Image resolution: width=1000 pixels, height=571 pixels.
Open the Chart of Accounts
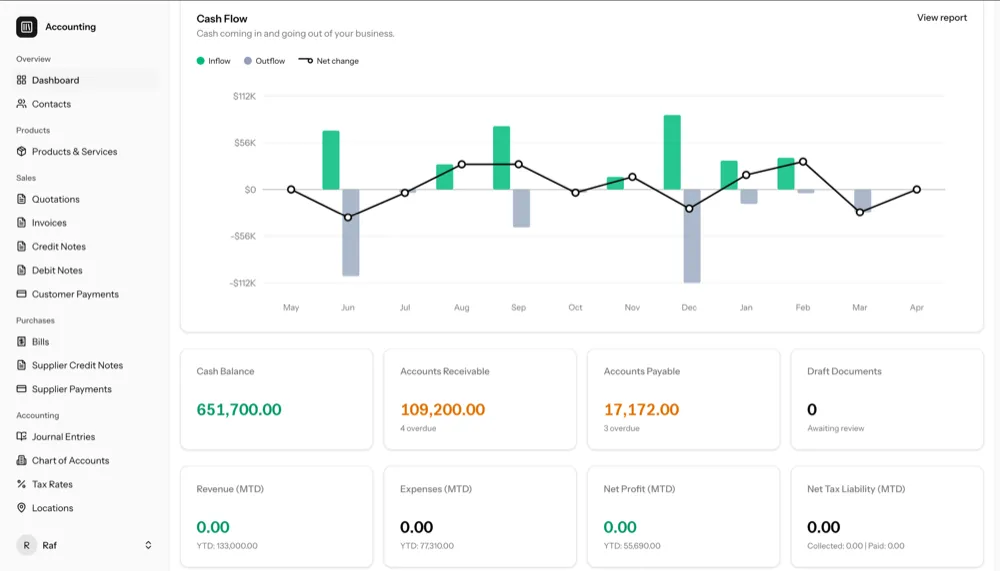(x=85, y=460)
